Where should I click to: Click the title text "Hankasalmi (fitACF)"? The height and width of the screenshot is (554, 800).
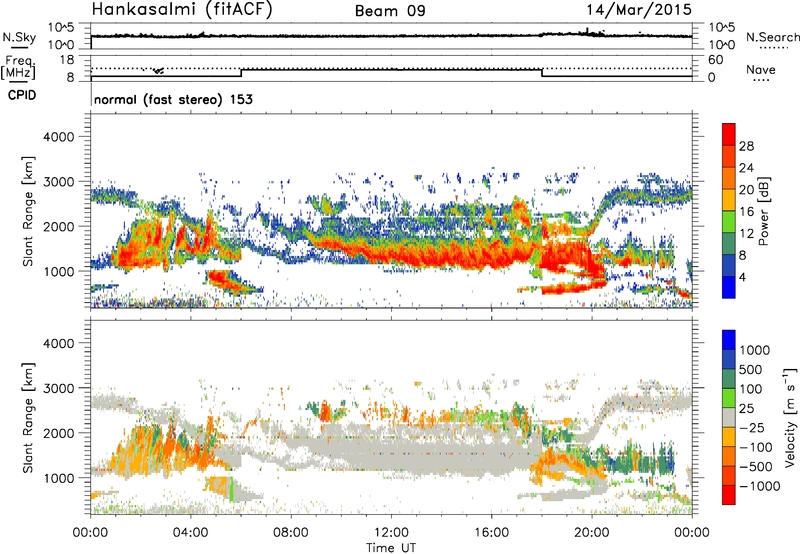pyautogui.click(x=182, y=9)
